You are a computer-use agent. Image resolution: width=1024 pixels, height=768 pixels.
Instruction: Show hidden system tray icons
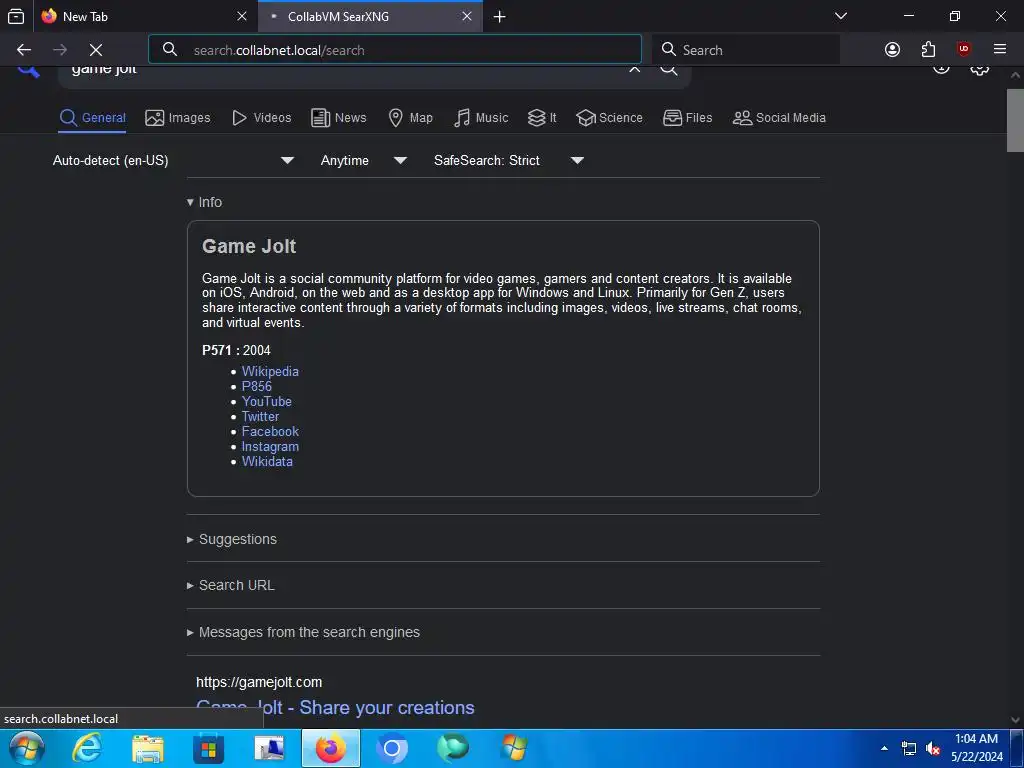[884, 748]
